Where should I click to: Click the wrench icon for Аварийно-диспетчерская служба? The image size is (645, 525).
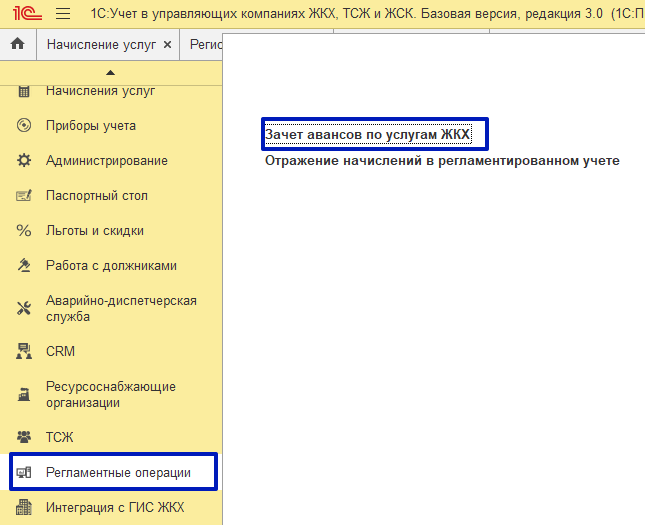(x=25, y=308)
